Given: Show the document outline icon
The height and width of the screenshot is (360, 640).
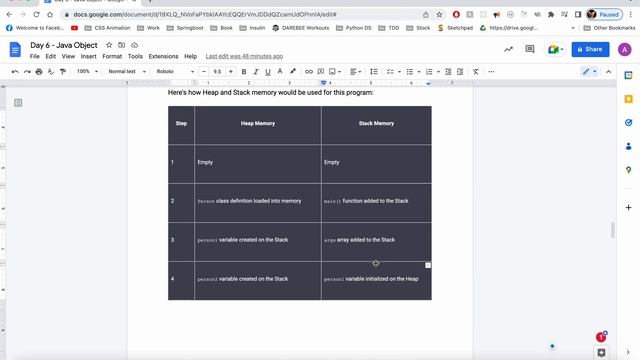Looking at the screenshot, I should click(x=18, y=103).
